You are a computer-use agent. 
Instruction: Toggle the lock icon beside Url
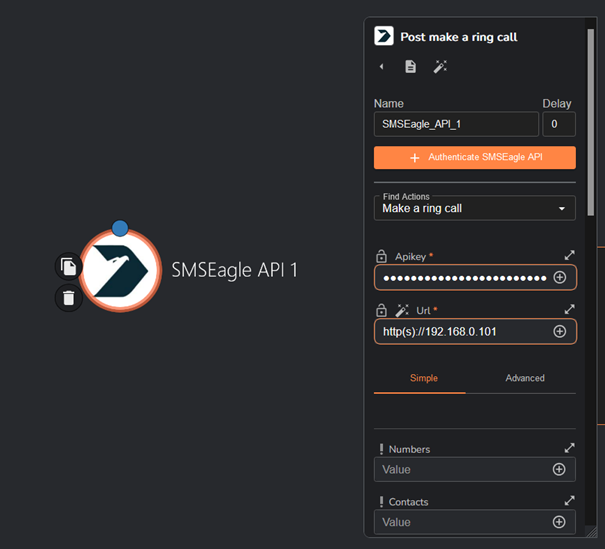click(381, 310)
